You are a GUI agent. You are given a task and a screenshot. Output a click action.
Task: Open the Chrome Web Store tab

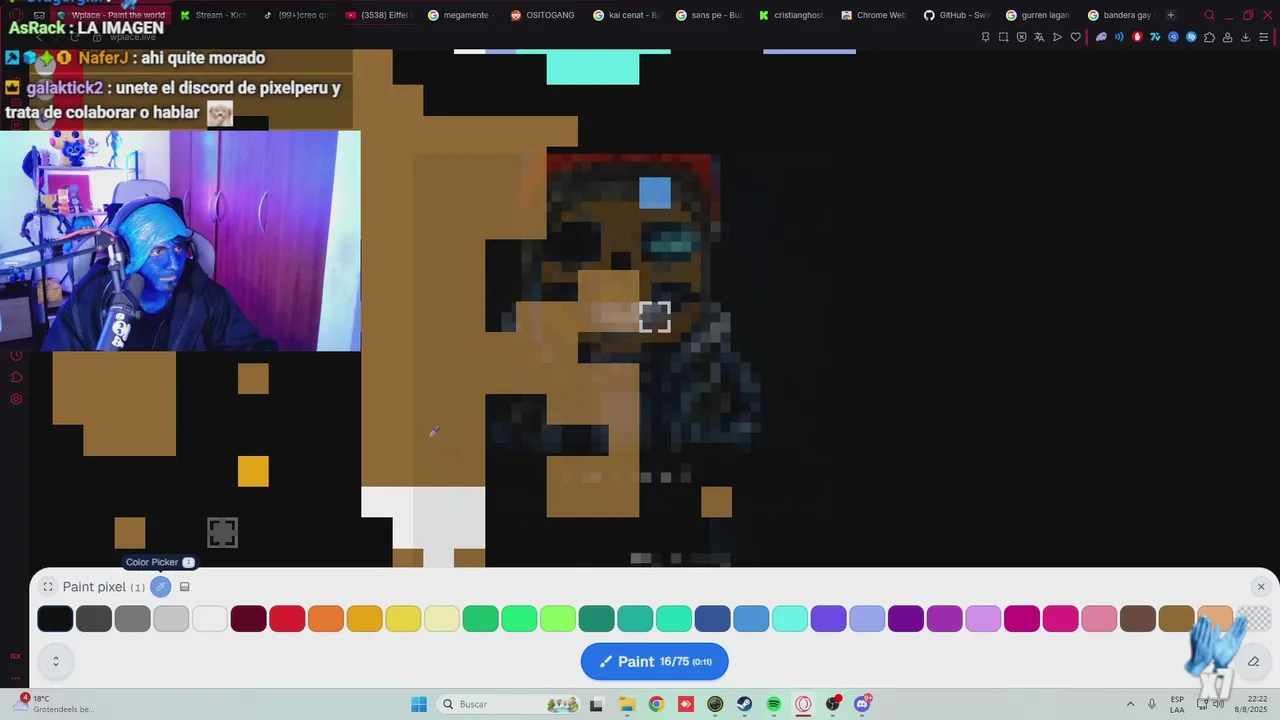pyautogui.click(x=873, y=15)
